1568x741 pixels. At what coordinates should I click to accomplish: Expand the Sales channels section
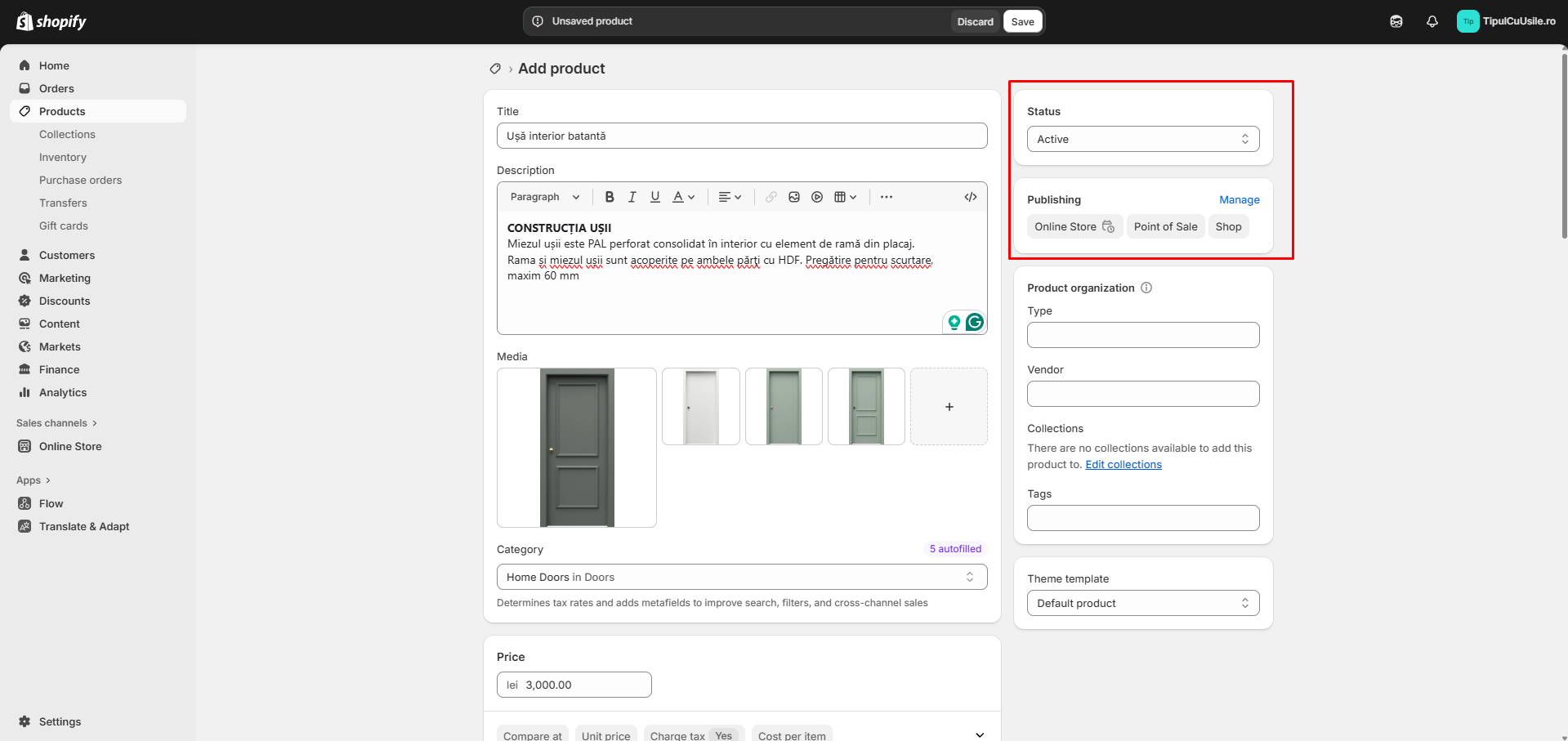coord(56,423)
